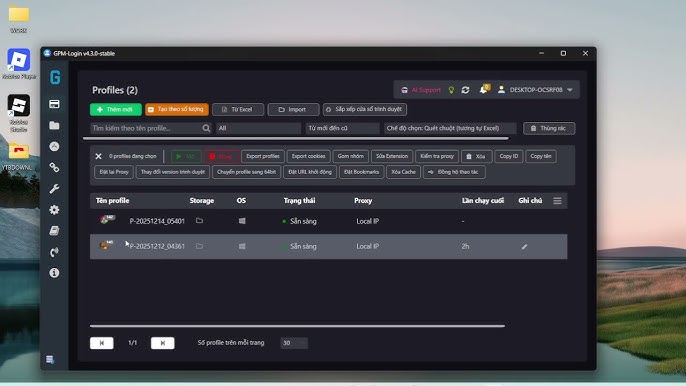Open the wrench tools icon in sidebar
The height and width of the screenshot is (386, 686).
pyautogui.click(x=54, y=189)
